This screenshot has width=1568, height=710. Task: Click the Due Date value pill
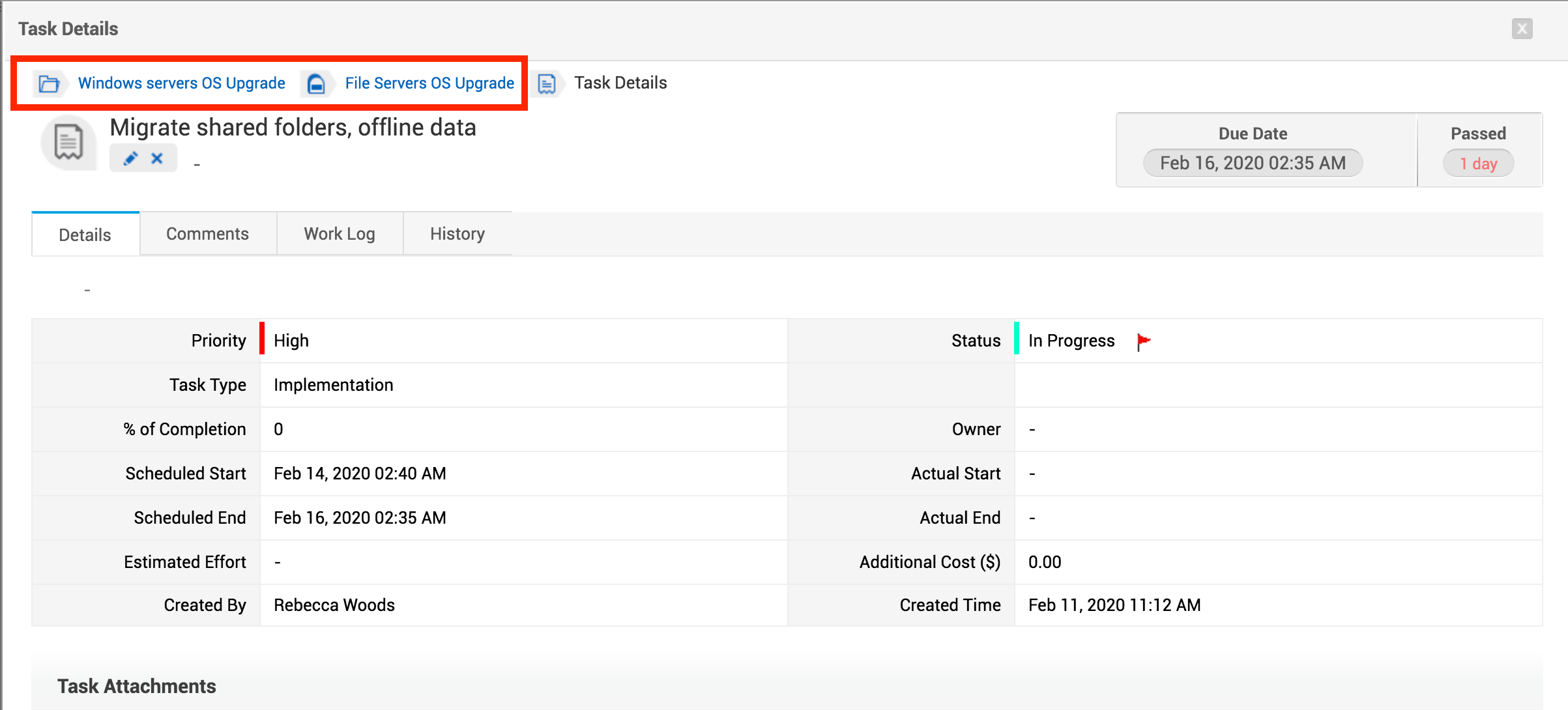[1252, 163]
